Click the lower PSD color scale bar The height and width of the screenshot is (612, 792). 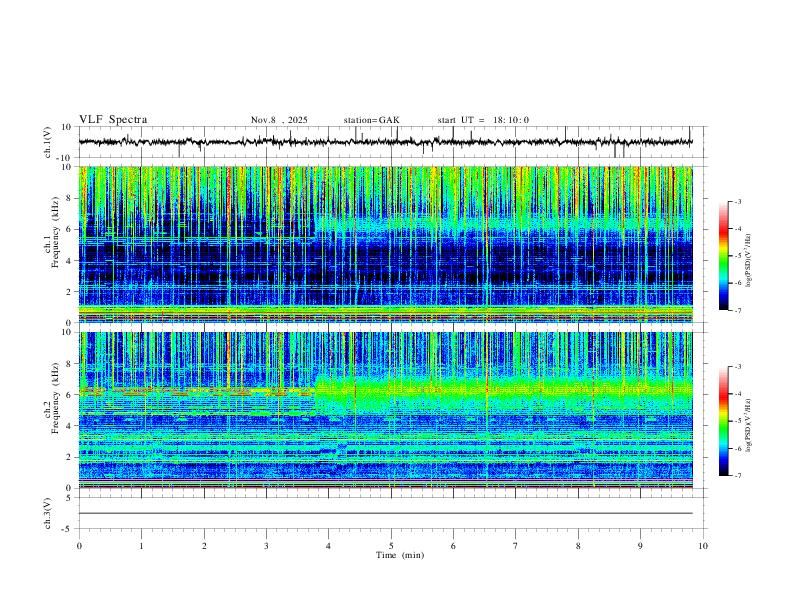point(724,421)
